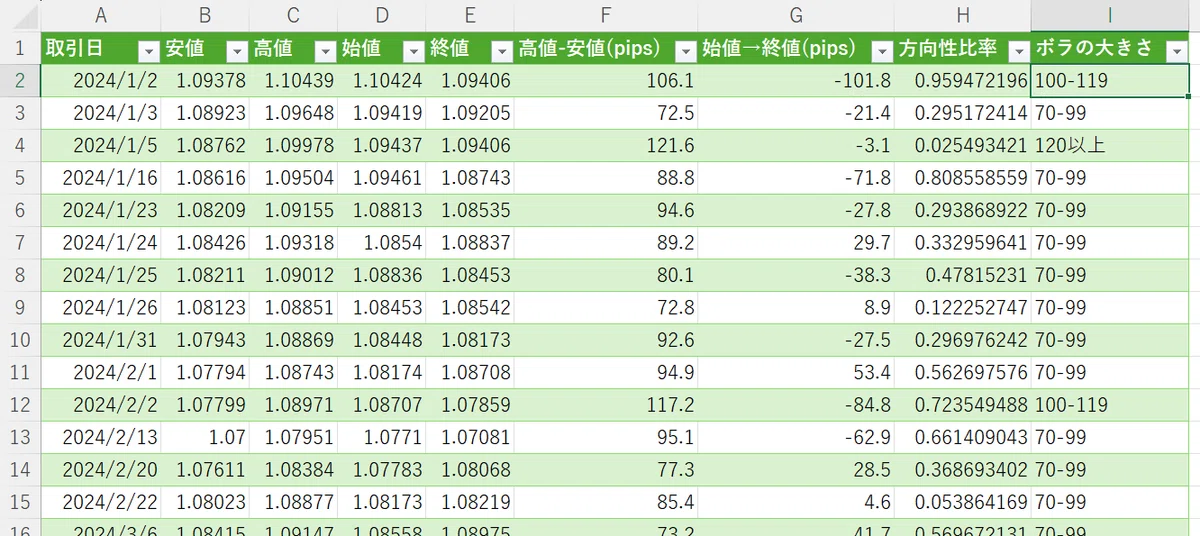Select column H header
The width and height of the screenshot is (1200, 536).
(963, 15)
